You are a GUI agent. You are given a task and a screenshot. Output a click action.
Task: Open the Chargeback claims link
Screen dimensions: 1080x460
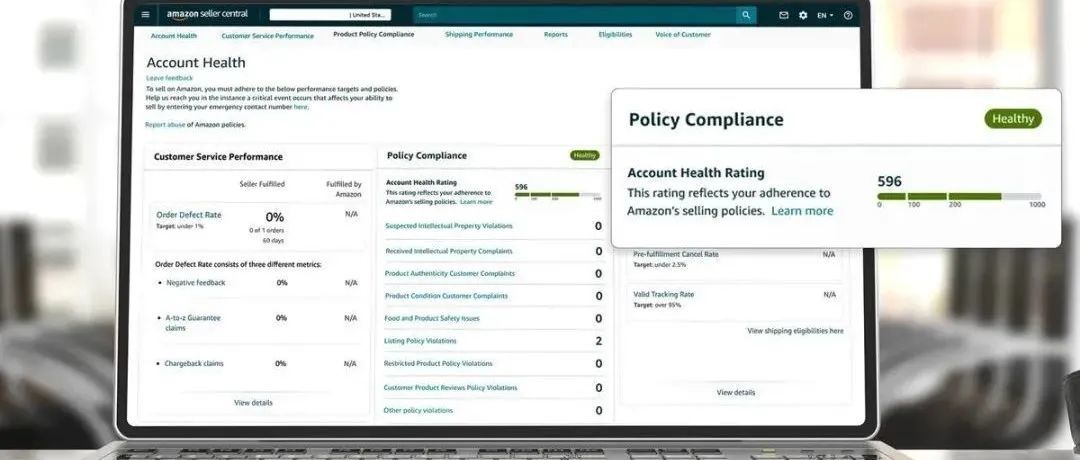coord(194,364)
